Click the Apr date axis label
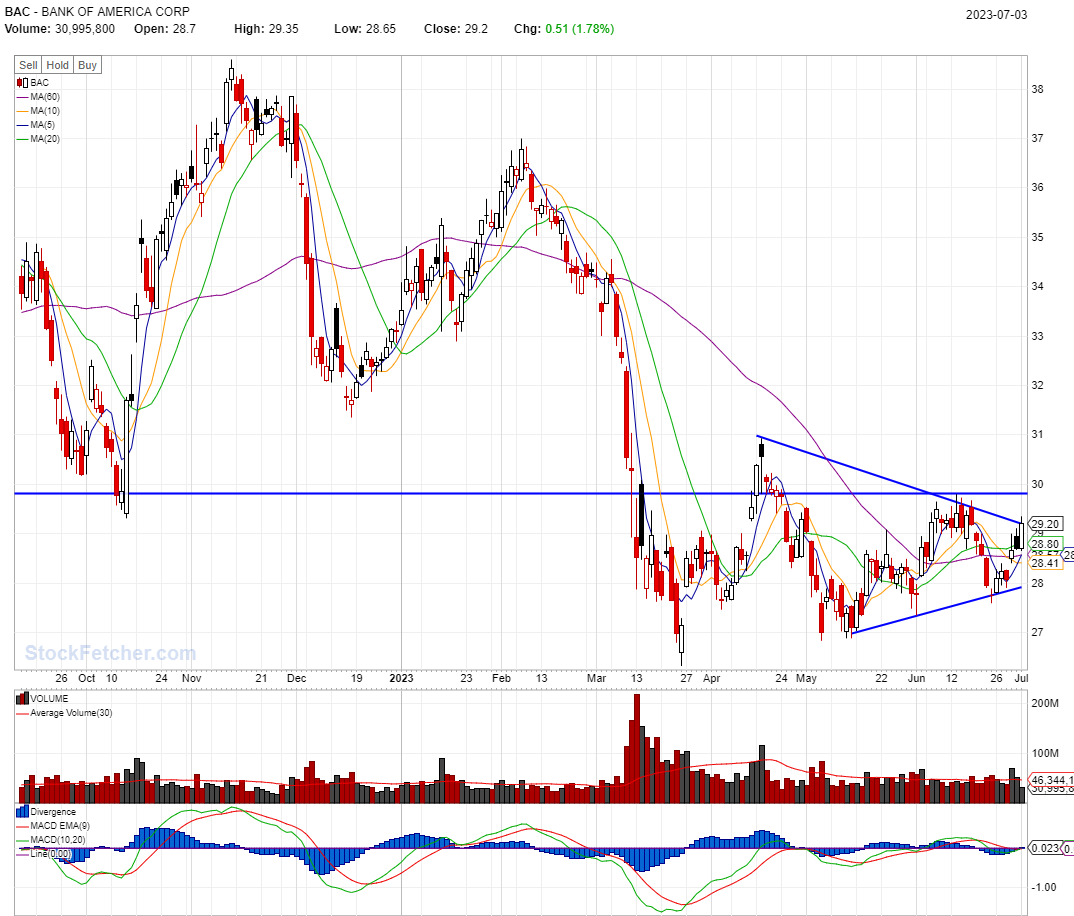The image size is (1074, 916). [x=712, y=678]
